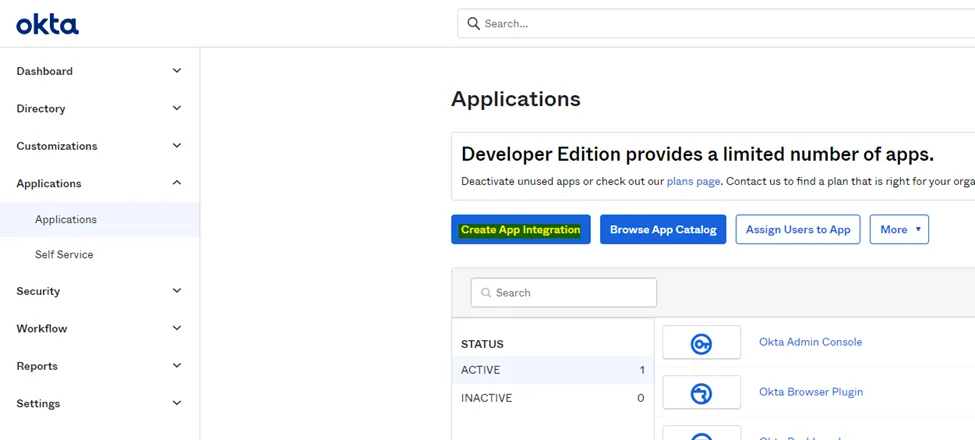Screen dimensions: 975x440
Task: Expand the Security menu chevron
Action: click(x=177, y=291)
